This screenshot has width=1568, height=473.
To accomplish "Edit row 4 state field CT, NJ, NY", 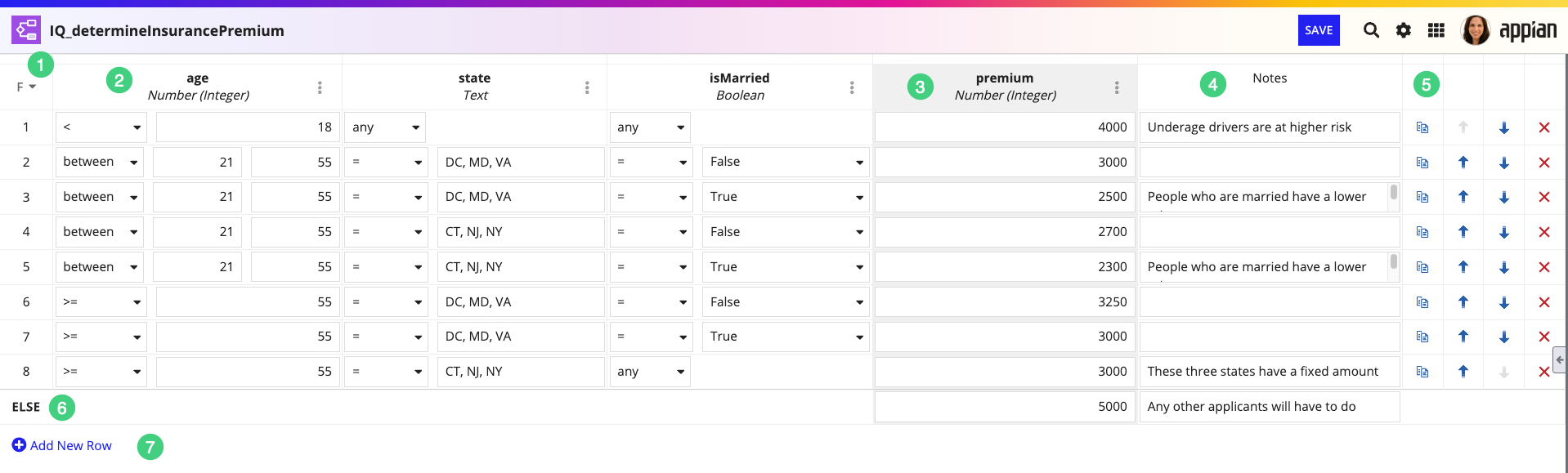I will [521, 232].
